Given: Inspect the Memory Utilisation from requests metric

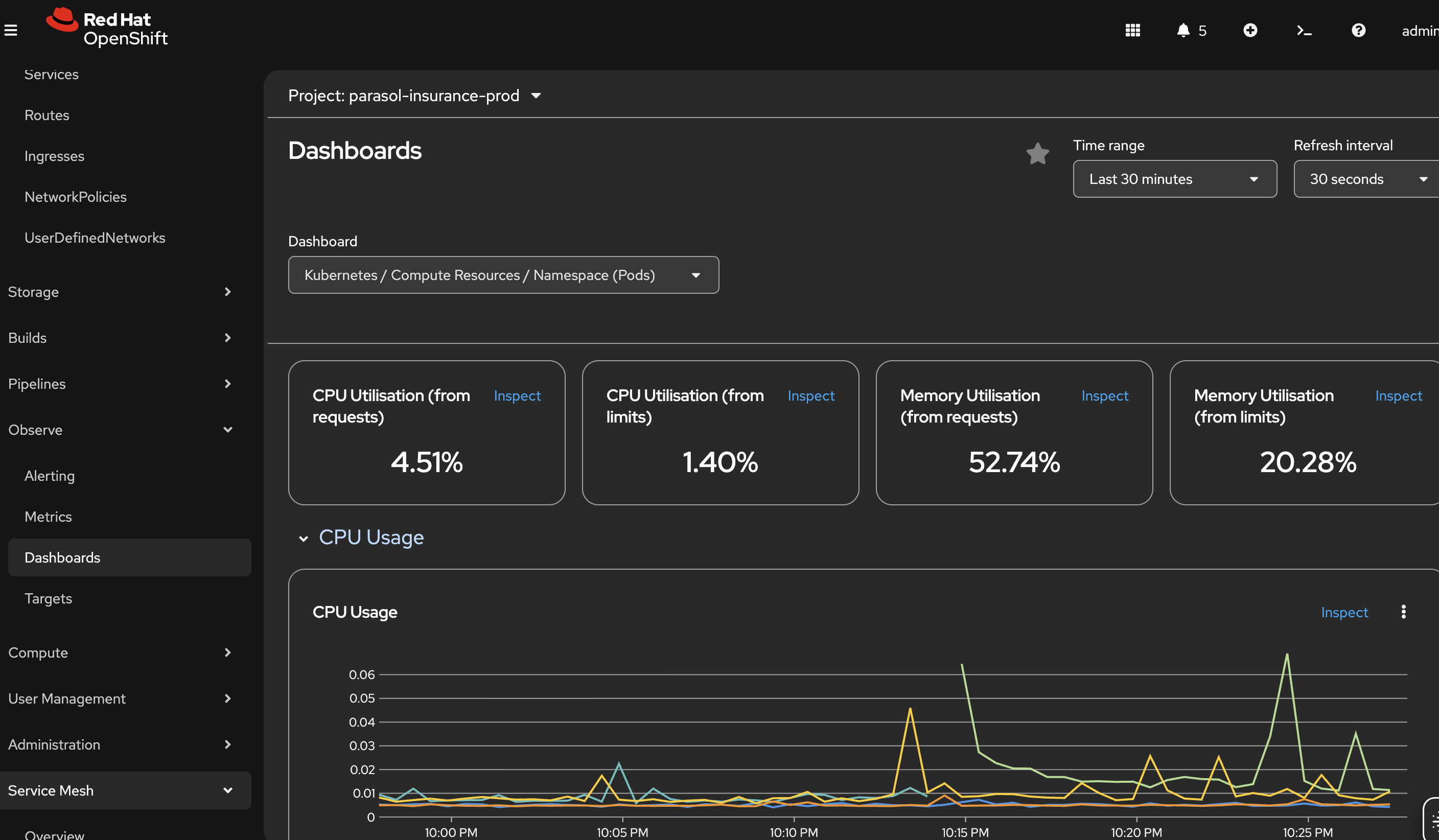Looking at the screenshot, I should point(1104,395).
